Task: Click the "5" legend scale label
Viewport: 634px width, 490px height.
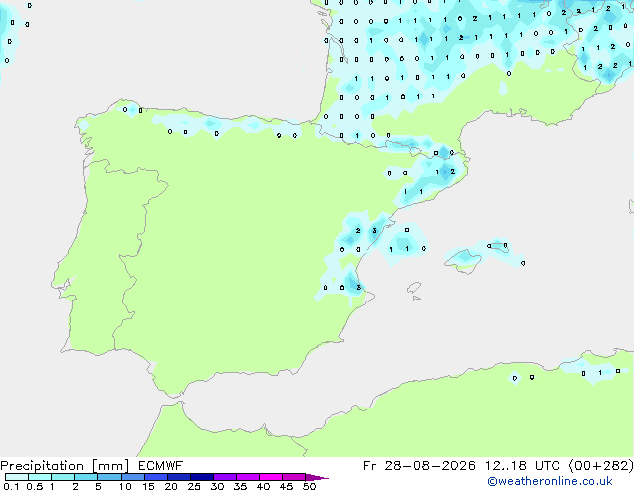Action: [x=98, y=486]
